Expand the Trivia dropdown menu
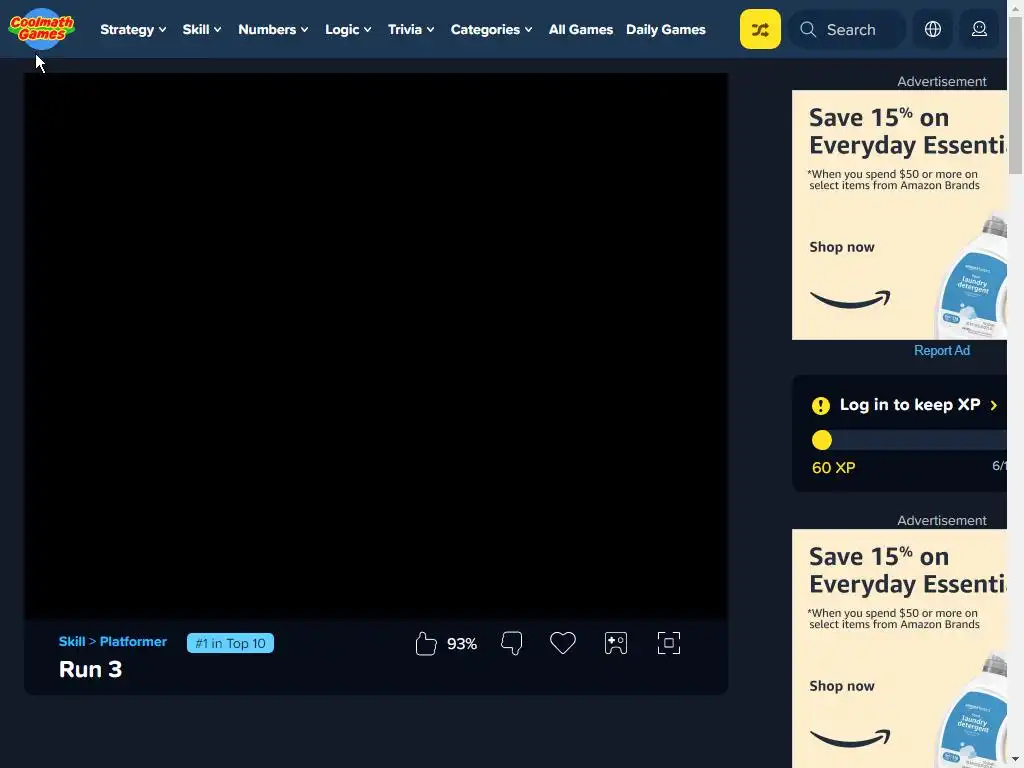 click(411, 29)
